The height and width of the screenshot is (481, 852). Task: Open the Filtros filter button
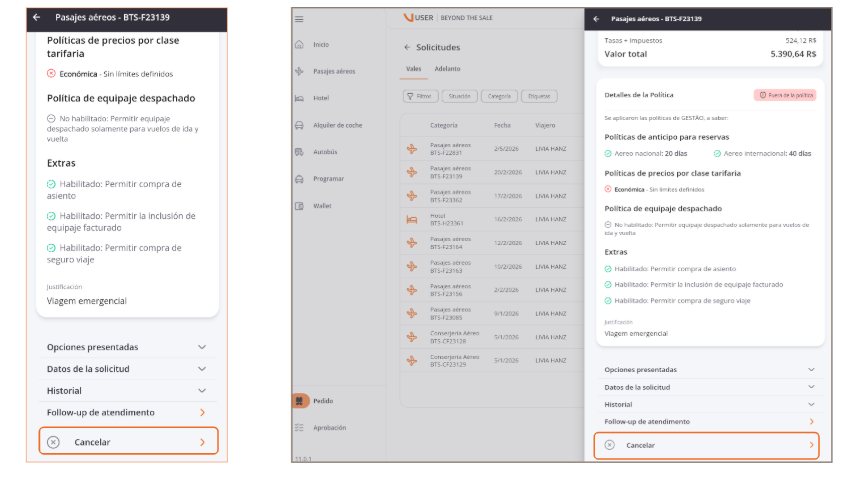click(x=420, y=97)
